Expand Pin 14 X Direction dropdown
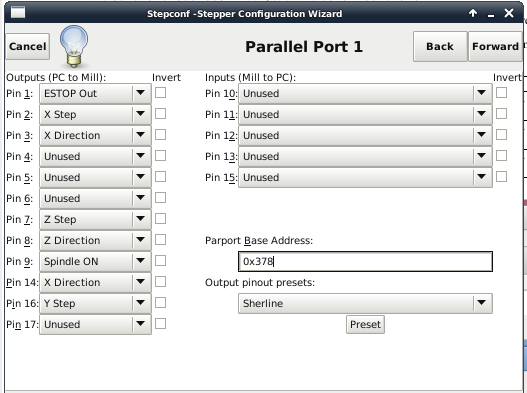Viewport: 527px width, 393px height. pyautogui.click(x=95, y=282)
